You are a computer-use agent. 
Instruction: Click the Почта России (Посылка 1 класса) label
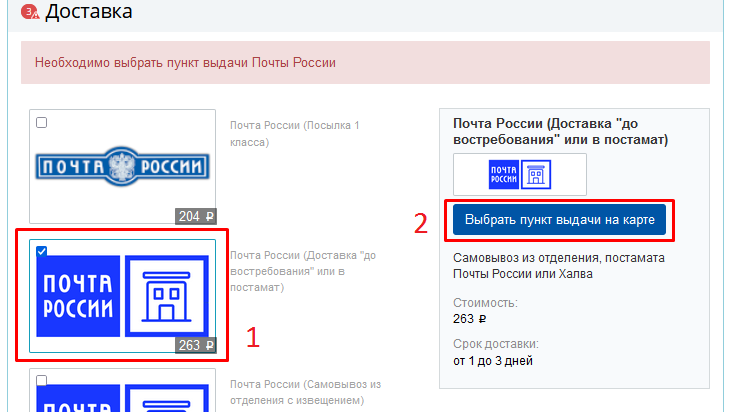coord(295,134)
